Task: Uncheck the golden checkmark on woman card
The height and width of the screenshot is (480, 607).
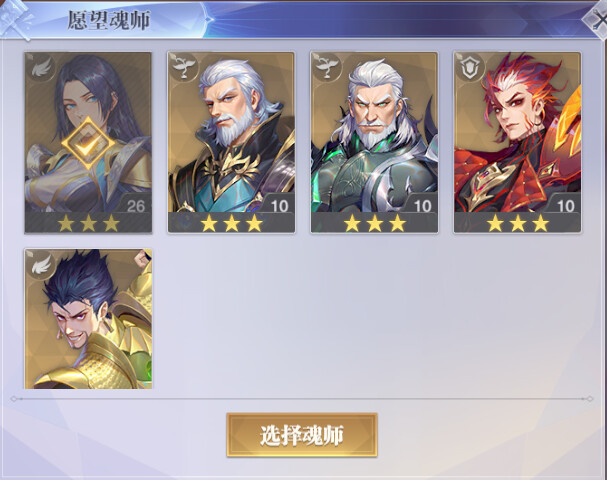Action: click(x=88, y=143)
